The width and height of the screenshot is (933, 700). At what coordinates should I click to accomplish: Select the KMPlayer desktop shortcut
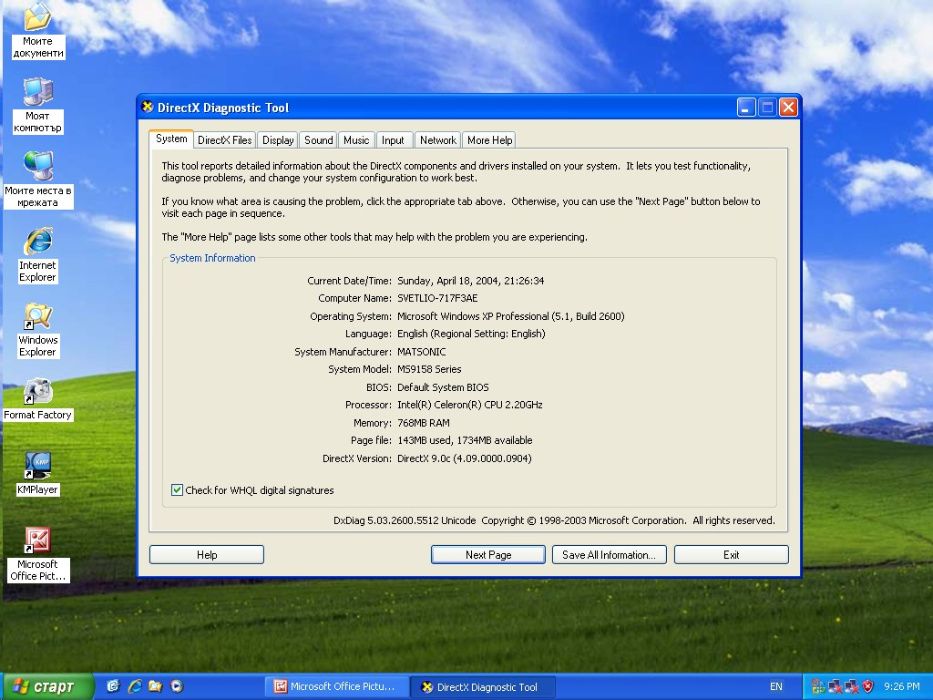(x=37, y=474)
